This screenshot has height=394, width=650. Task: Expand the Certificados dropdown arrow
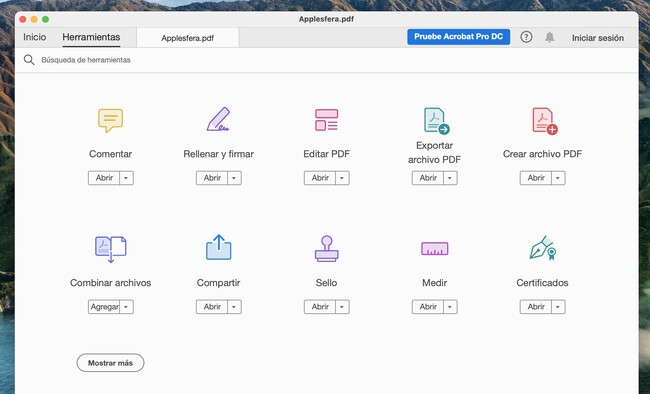coord(558,307)
